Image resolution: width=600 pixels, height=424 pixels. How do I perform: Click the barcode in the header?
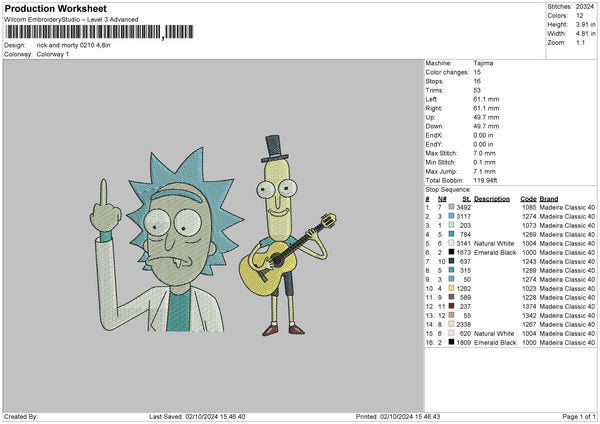(99, 32)
